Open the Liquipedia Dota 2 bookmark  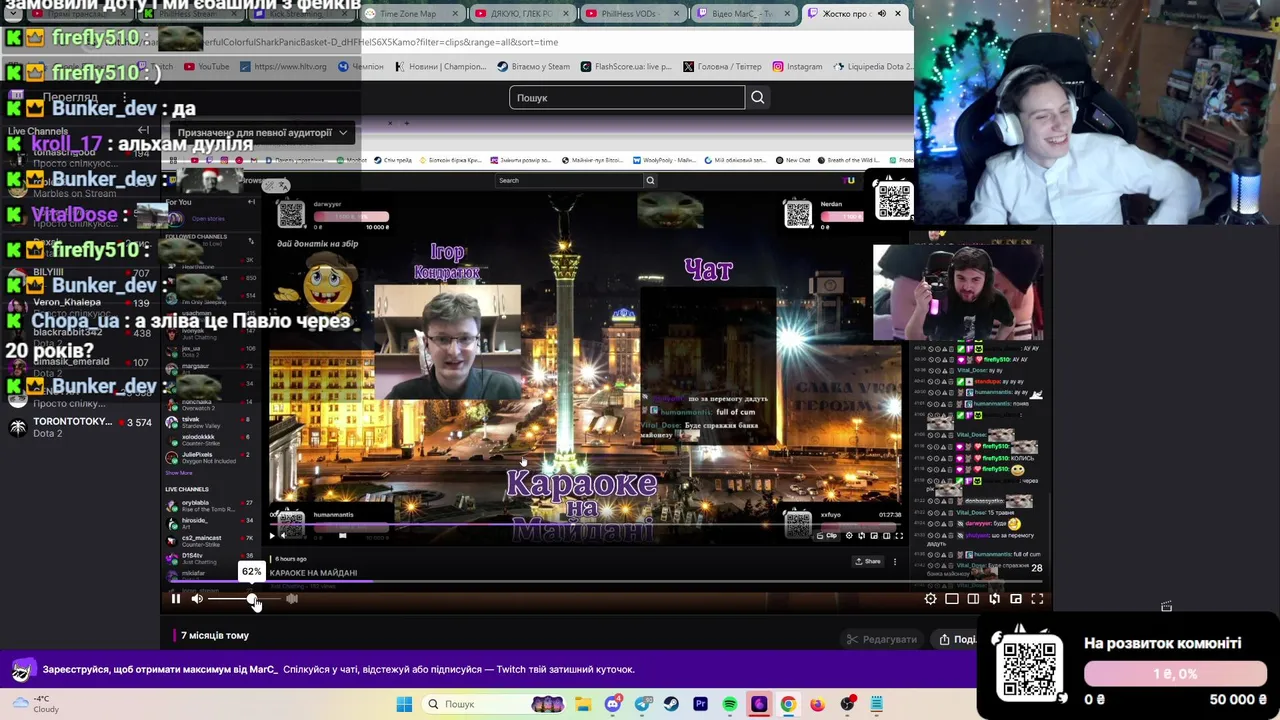pyautogui.click(x=872, y=66)
